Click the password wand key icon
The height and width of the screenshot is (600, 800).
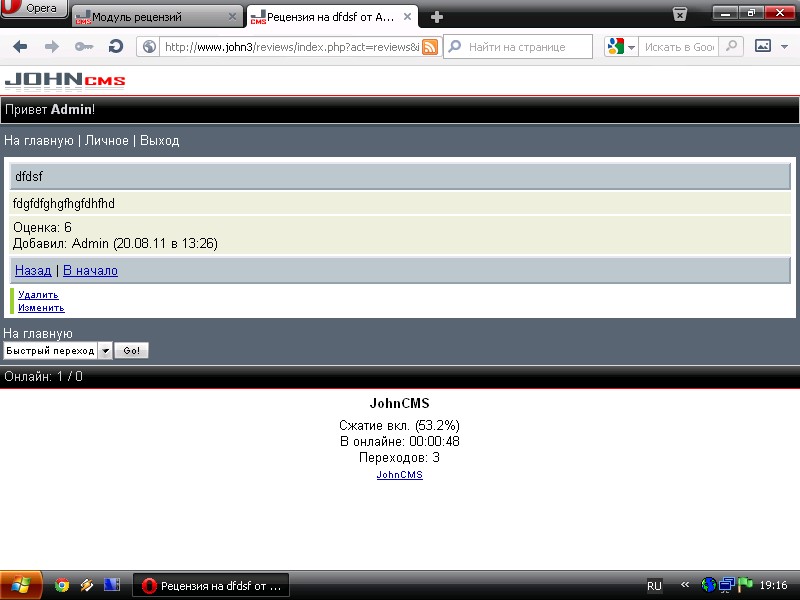[84, 47]
